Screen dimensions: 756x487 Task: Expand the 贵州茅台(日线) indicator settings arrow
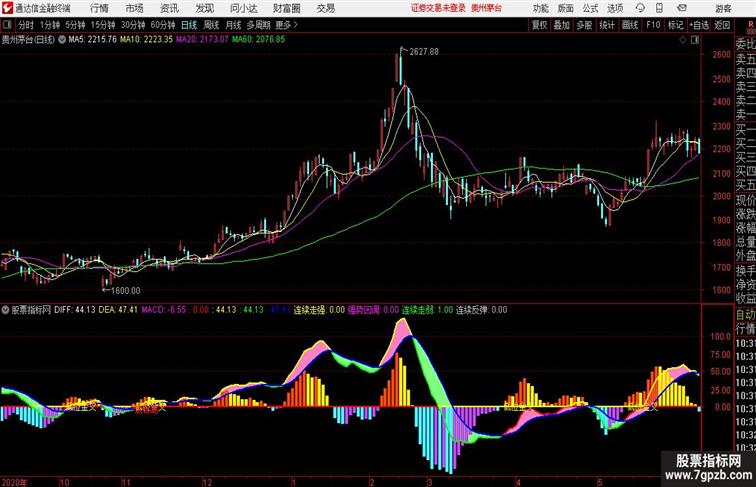click(62, 40)
